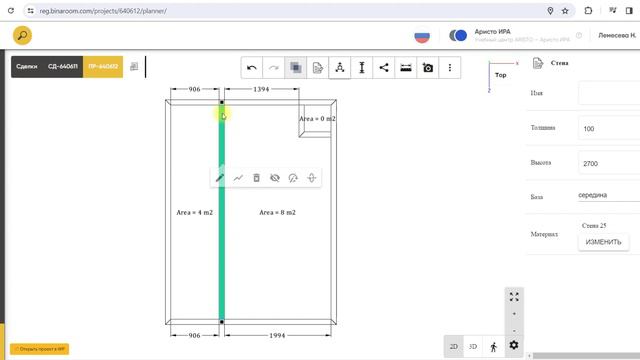640x360 pixels.
Task: Click the 'Area = 4 m2' label
Action: (x=195, y=213)
